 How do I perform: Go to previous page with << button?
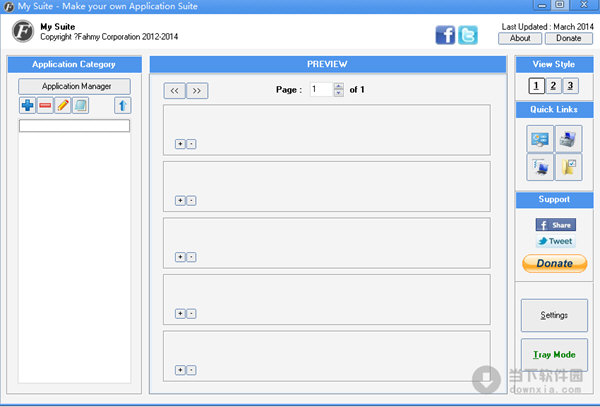click(174, 91)
